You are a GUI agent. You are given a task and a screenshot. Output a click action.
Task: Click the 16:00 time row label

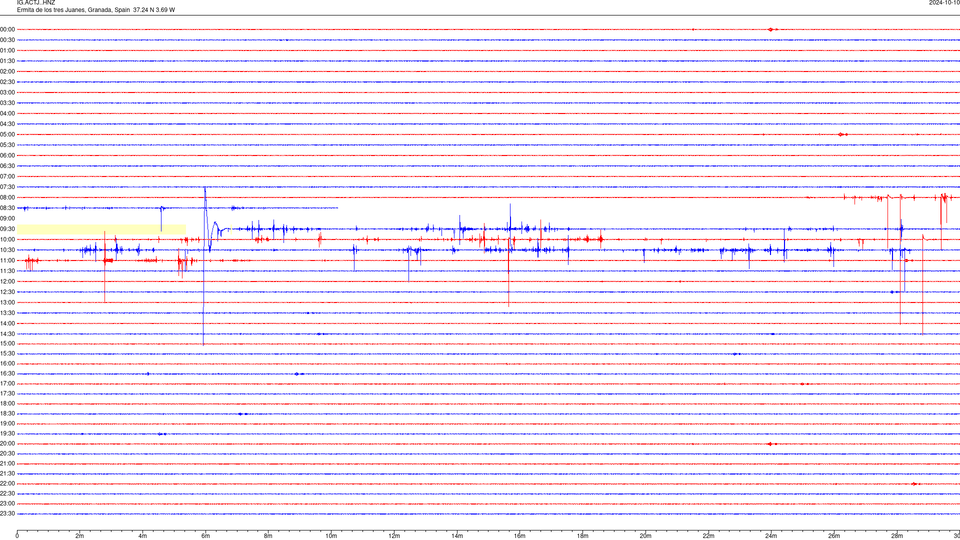click(7, 364)
